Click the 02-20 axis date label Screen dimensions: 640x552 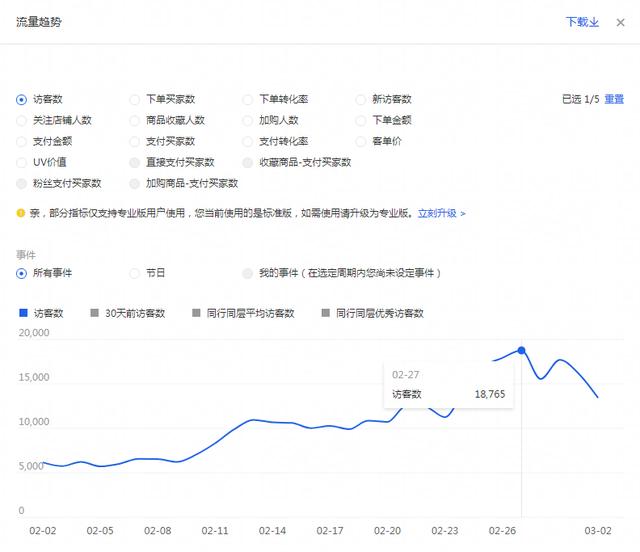coord(387,531)
